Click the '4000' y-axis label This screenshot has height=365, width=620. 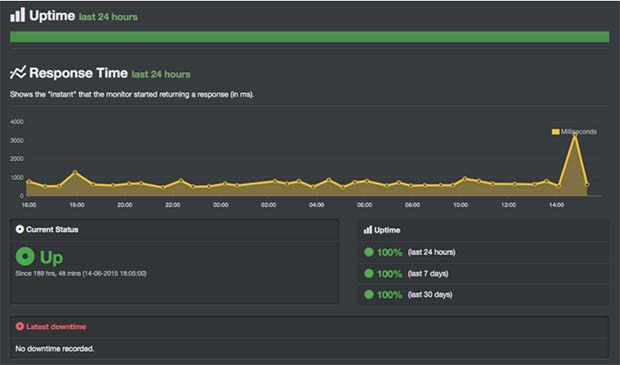tap(17, 122)
